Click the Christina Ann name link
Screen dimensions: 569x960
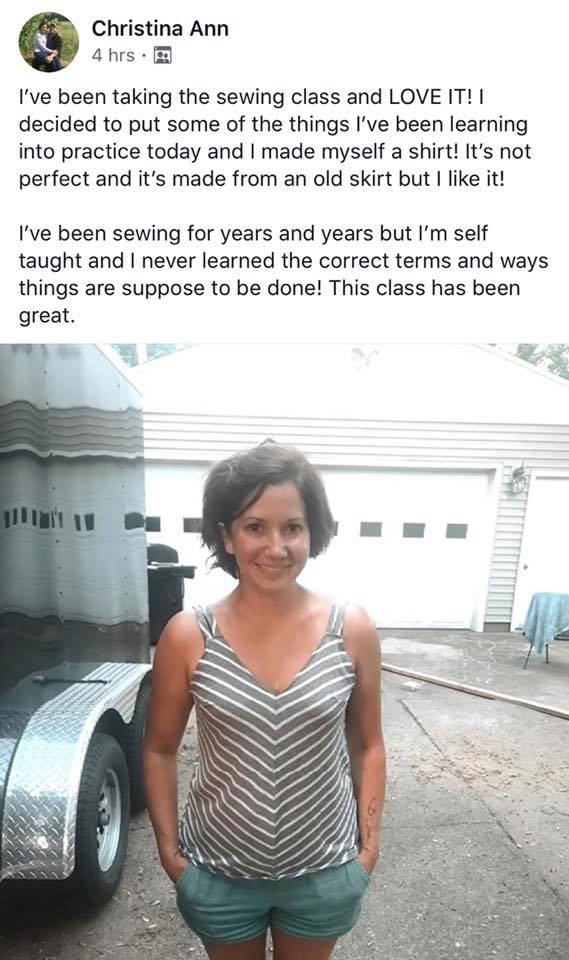(x=160, y=28)
